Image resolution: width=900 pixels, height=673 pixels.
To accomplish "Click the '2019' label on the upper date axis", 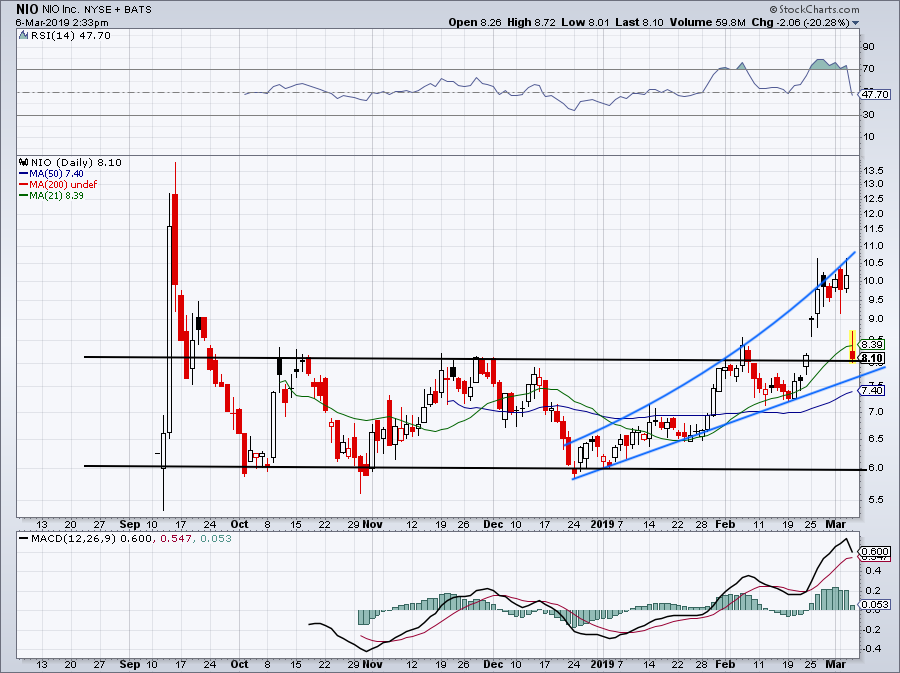I will 603,524.
